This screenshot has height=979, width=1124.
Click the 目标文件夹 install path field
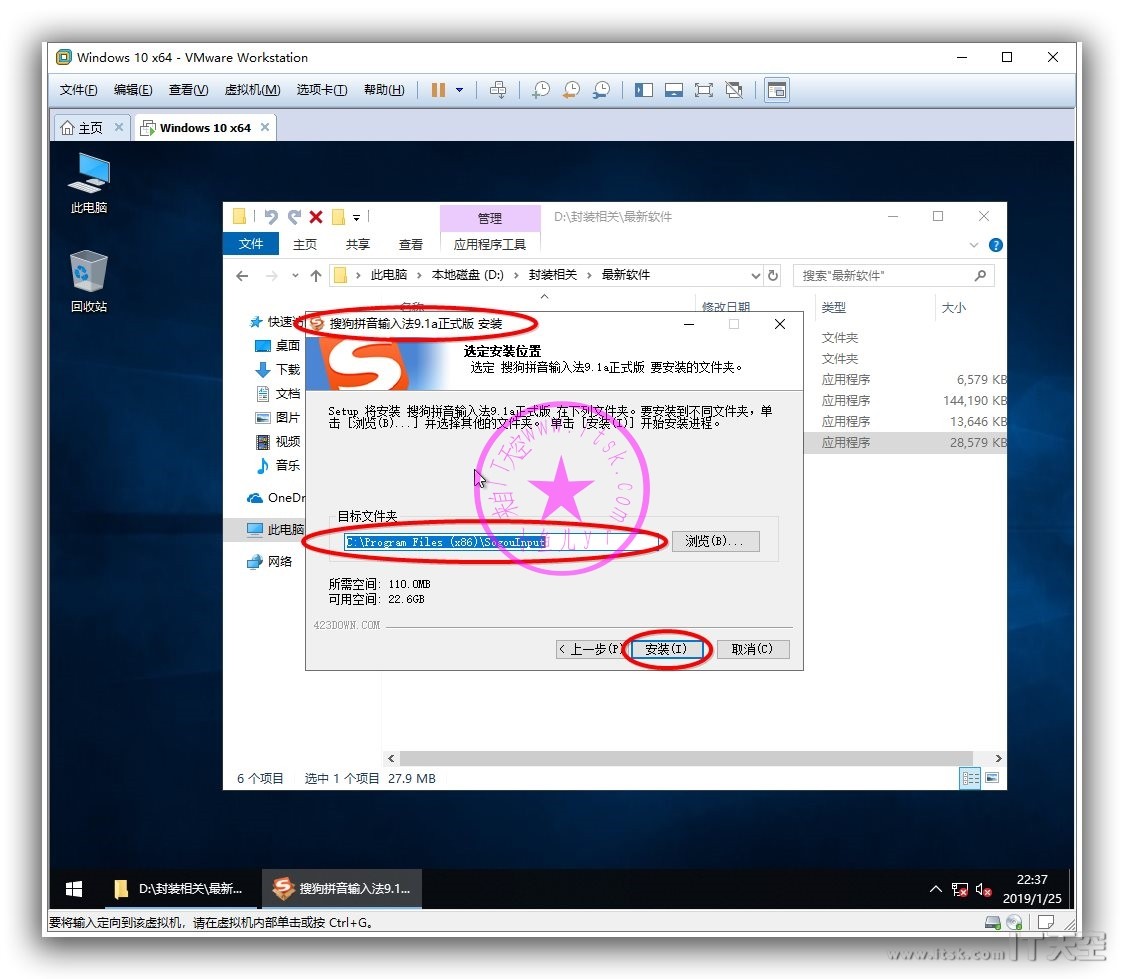503,542
